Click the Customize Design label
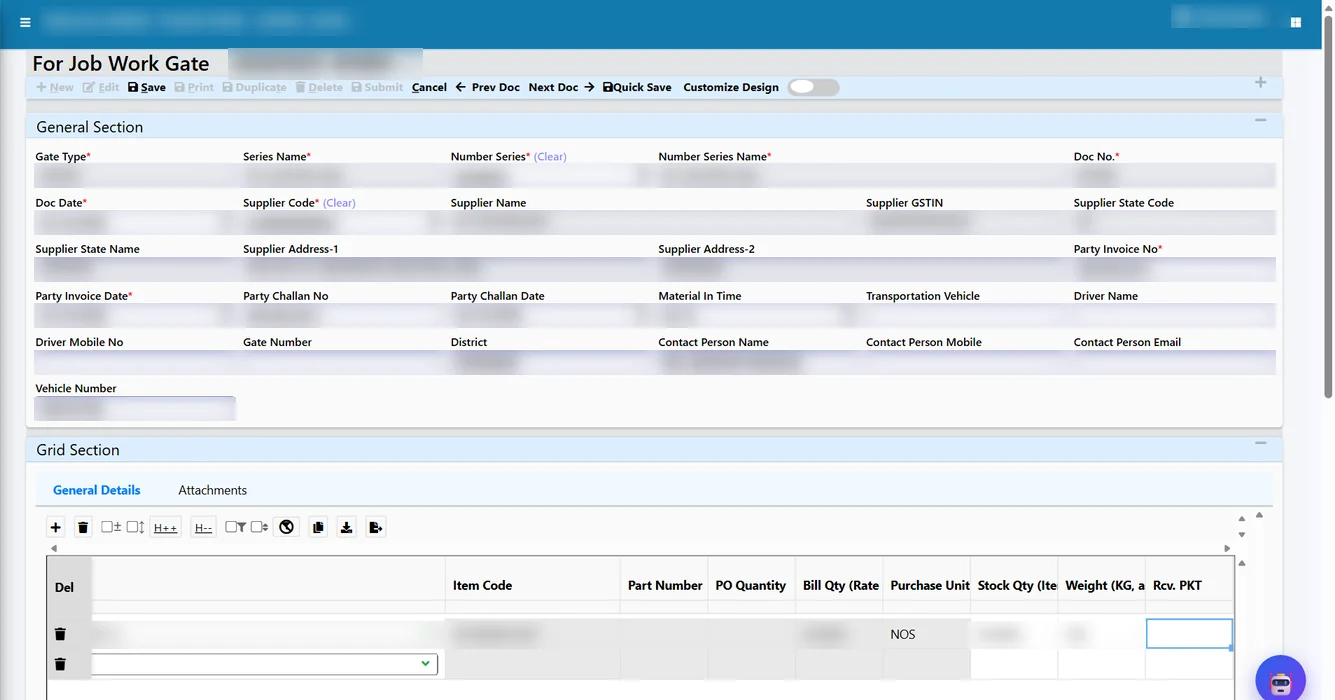This screenshot has height=700, width=1335. pyautogui.click(x=731, y=87)
